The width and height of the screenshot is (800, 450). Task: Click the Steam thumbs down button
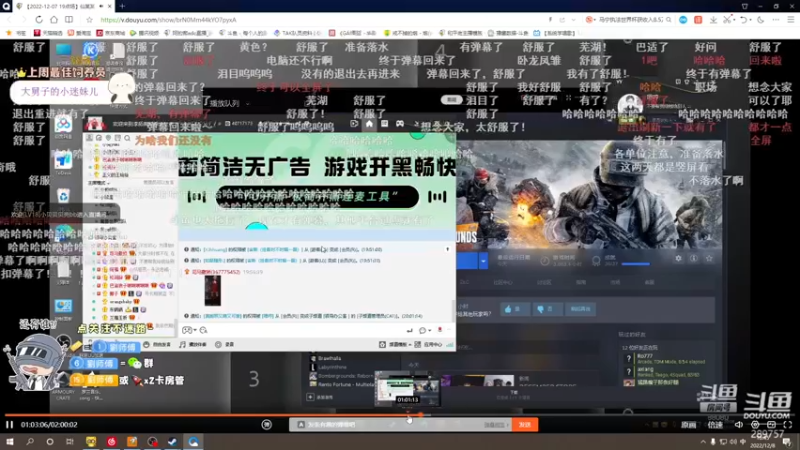click(x=547, y=309)
